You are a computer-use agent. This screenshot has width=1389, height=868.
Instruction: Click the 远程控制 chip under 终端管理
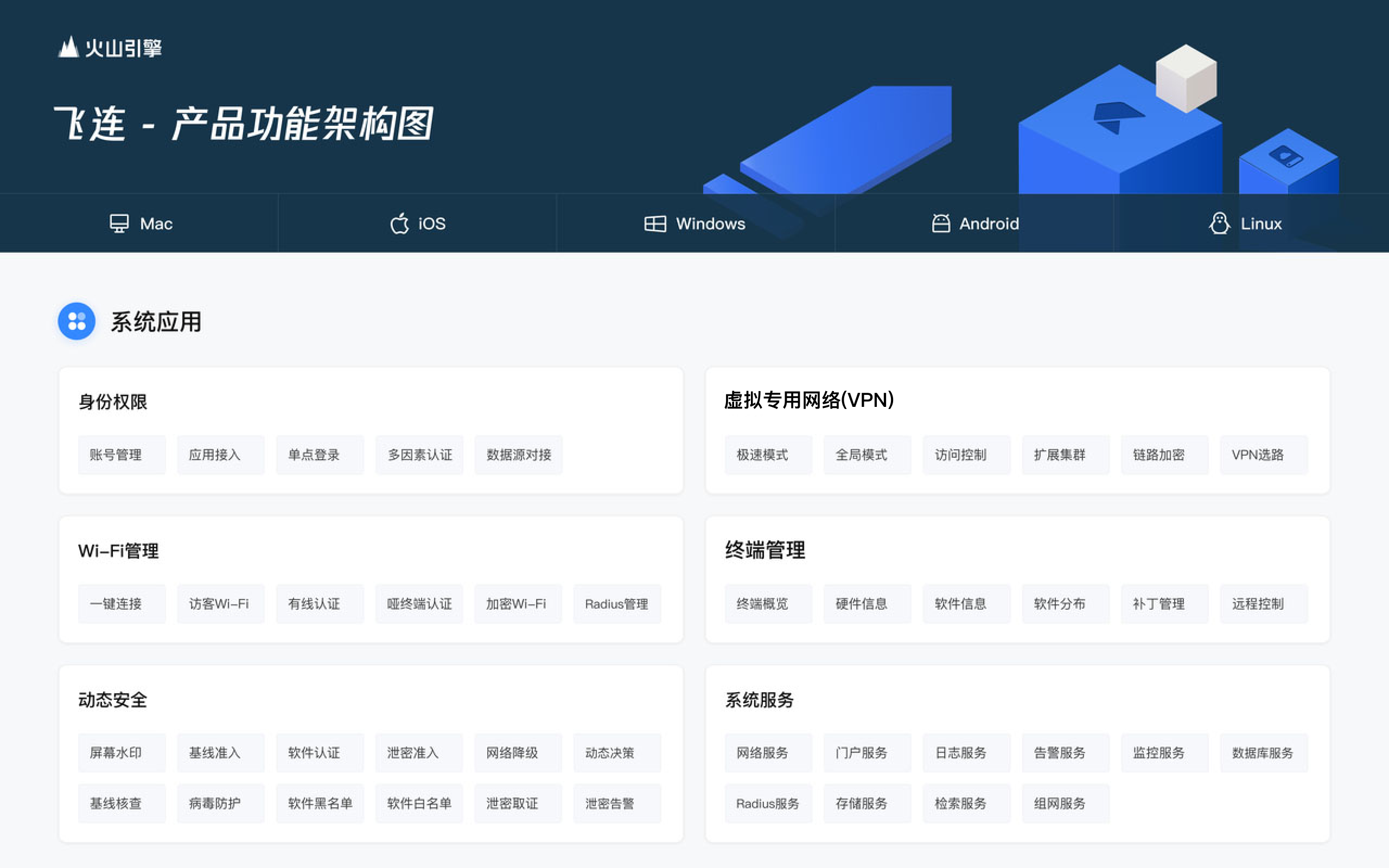[1264, 603]
